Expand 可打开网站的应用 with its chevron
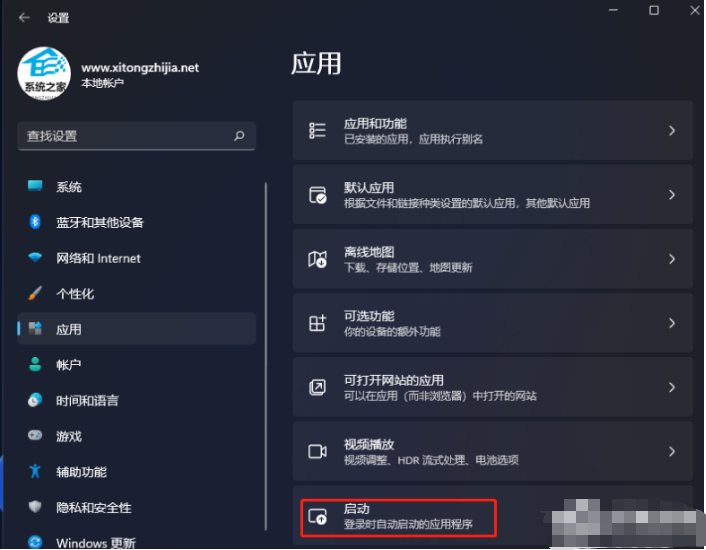706x550 pixels. coord(672,387)
